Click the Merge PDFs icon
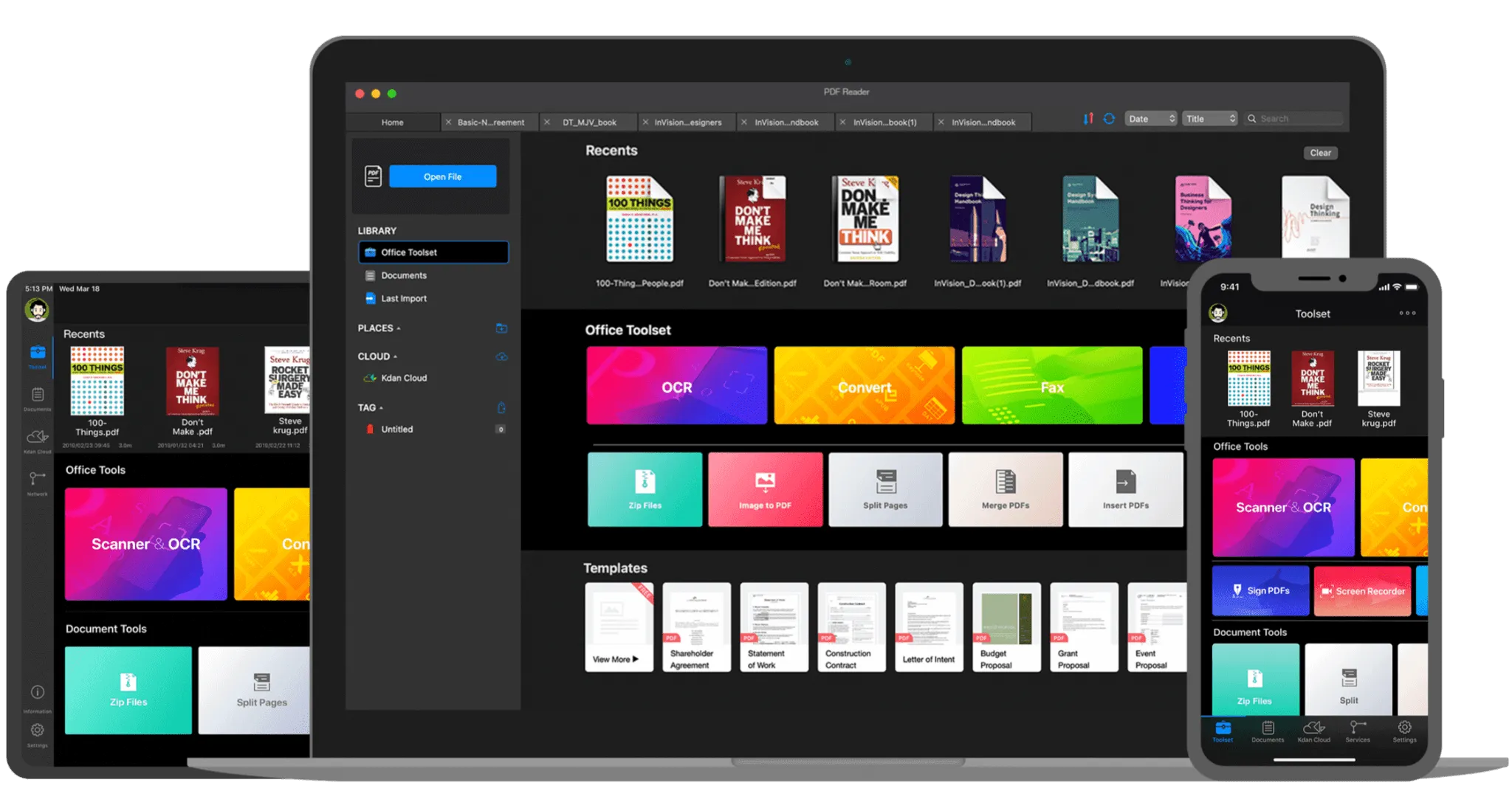1512x808 pixels. (x=1003, y=490)
